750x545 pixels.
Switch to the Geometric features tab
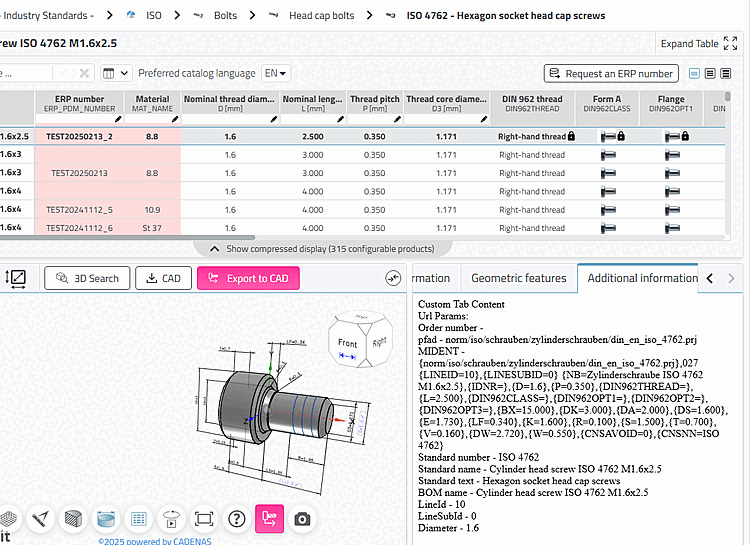[518, 278]
